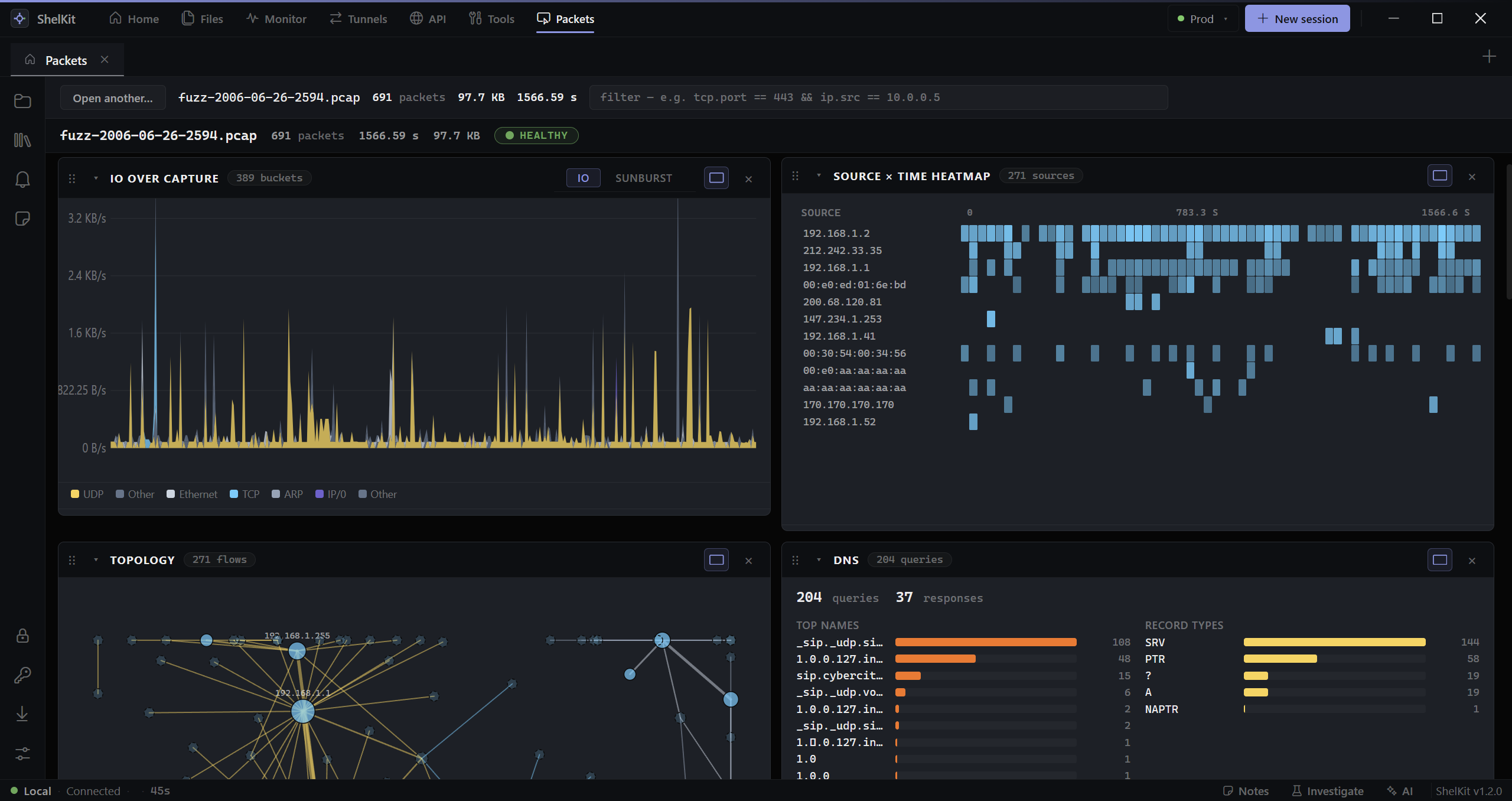Click the download arrow icon in sidebar
The width and height of the screenshot is (1512, 801).
click(x=22, y=714)
